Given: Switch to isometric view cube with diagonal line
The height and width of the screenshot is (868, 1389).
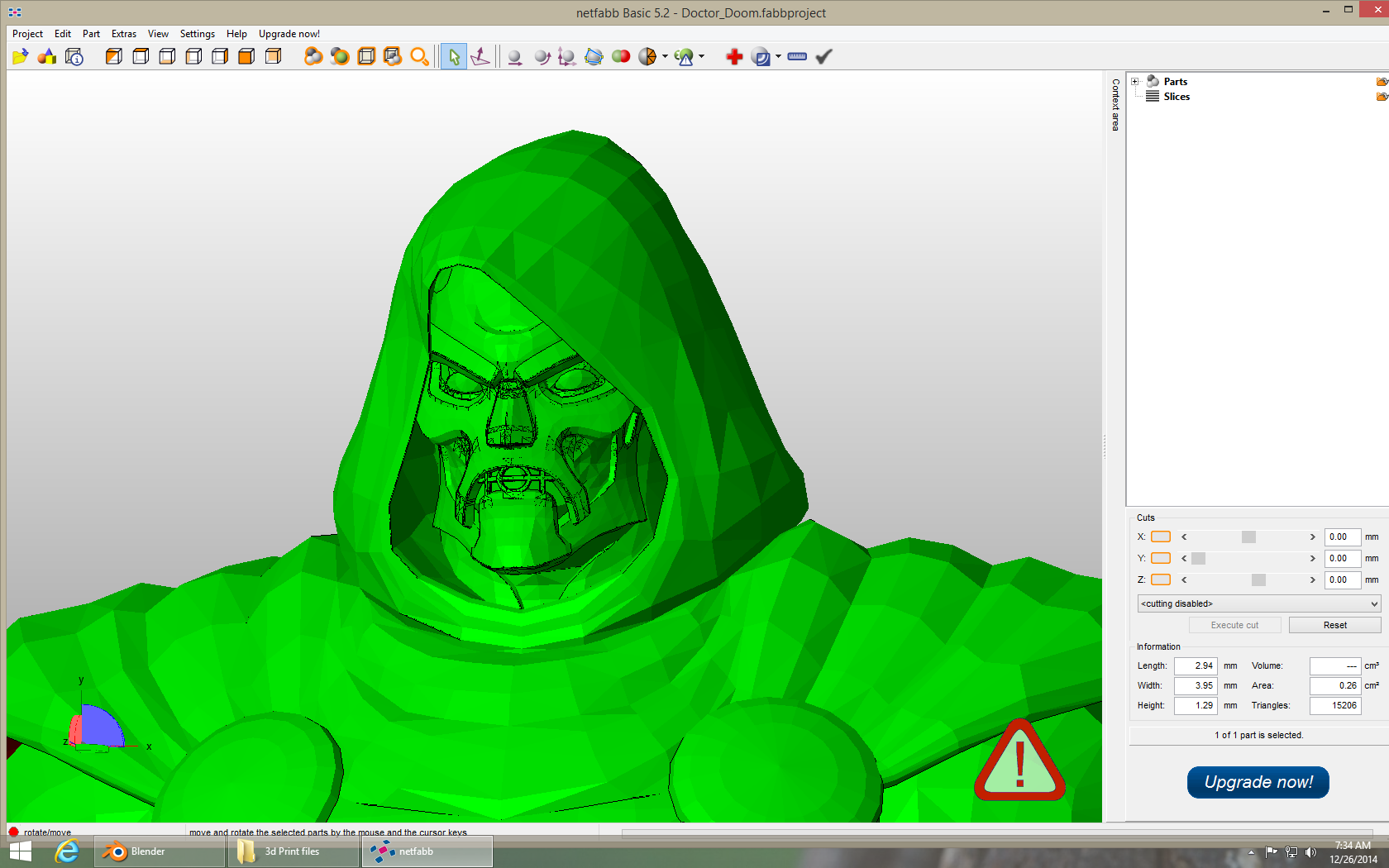Looking at the screenshot, I should (114, 56).
